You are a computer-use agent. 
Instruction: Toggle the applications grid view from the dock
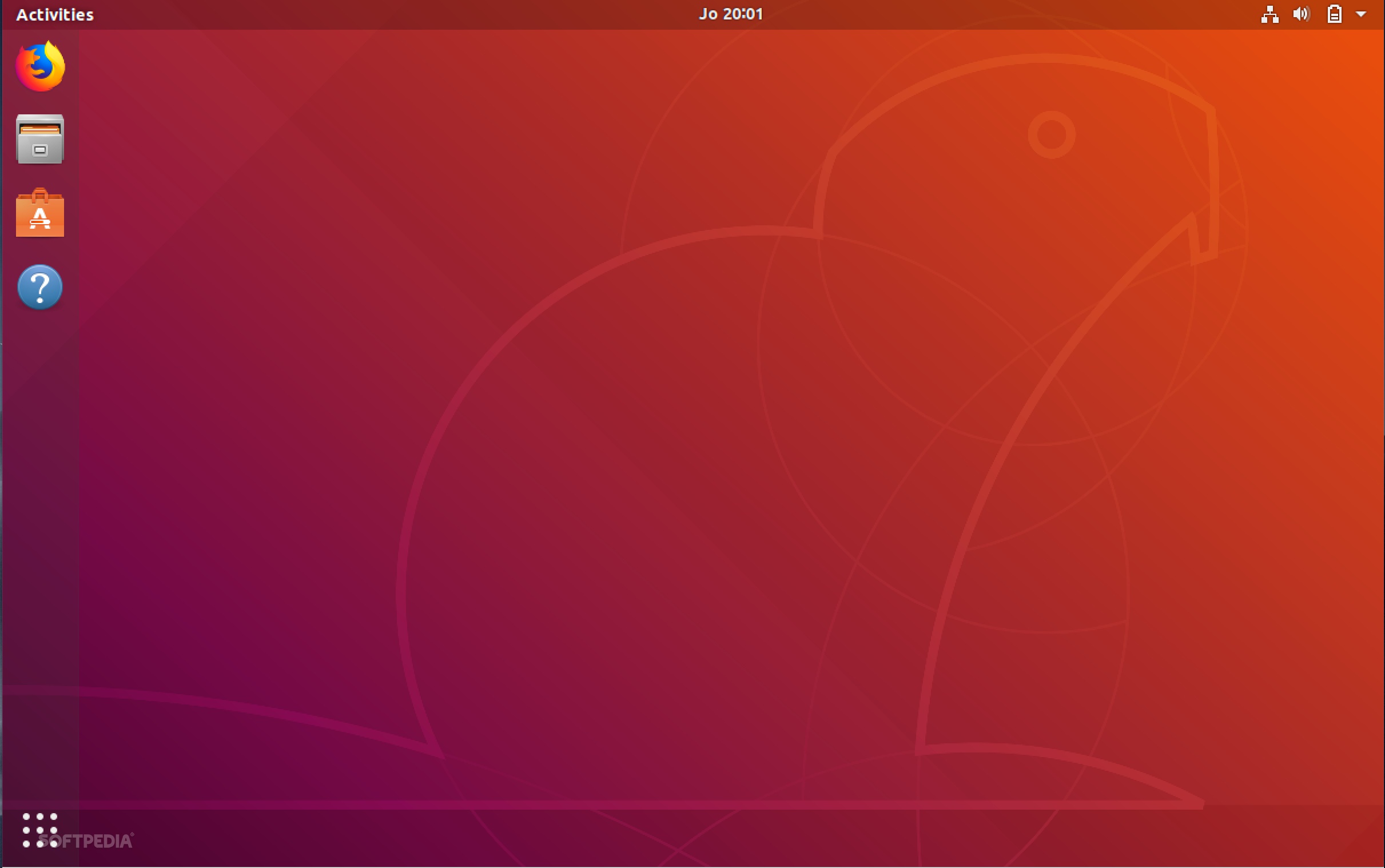point(39,831)
